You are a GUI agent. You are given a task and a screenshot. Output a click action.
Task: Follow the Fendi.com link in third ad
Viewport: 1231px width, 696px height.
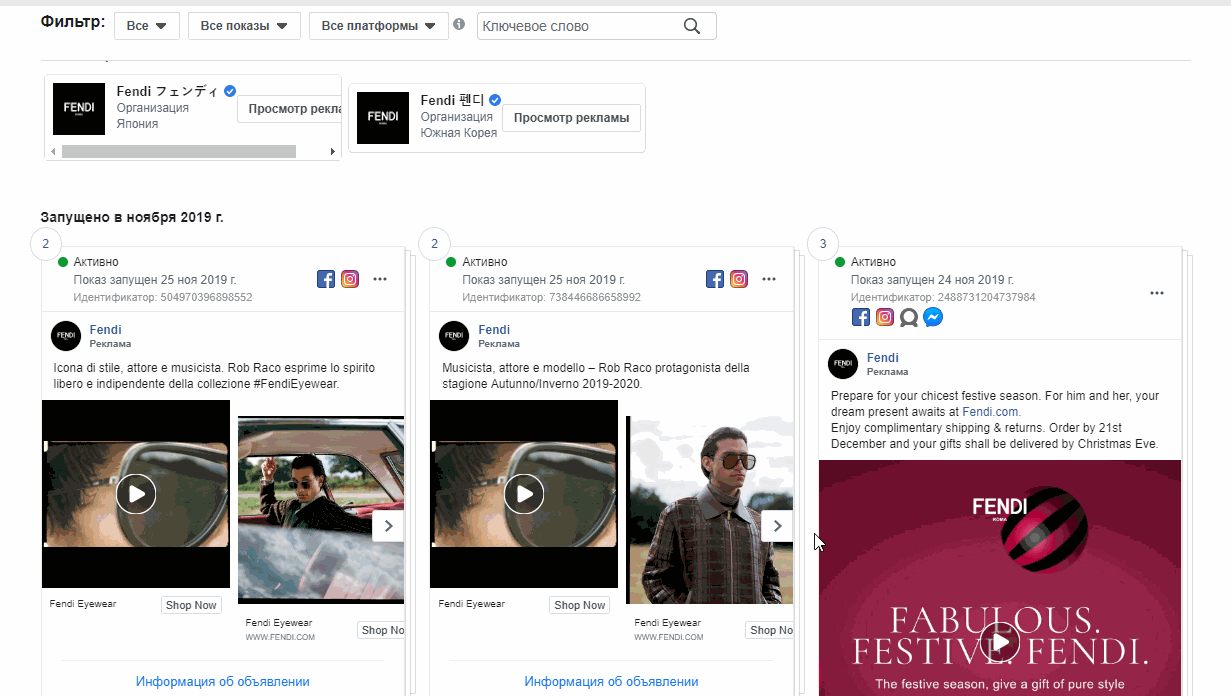click(x=991, y=411)
